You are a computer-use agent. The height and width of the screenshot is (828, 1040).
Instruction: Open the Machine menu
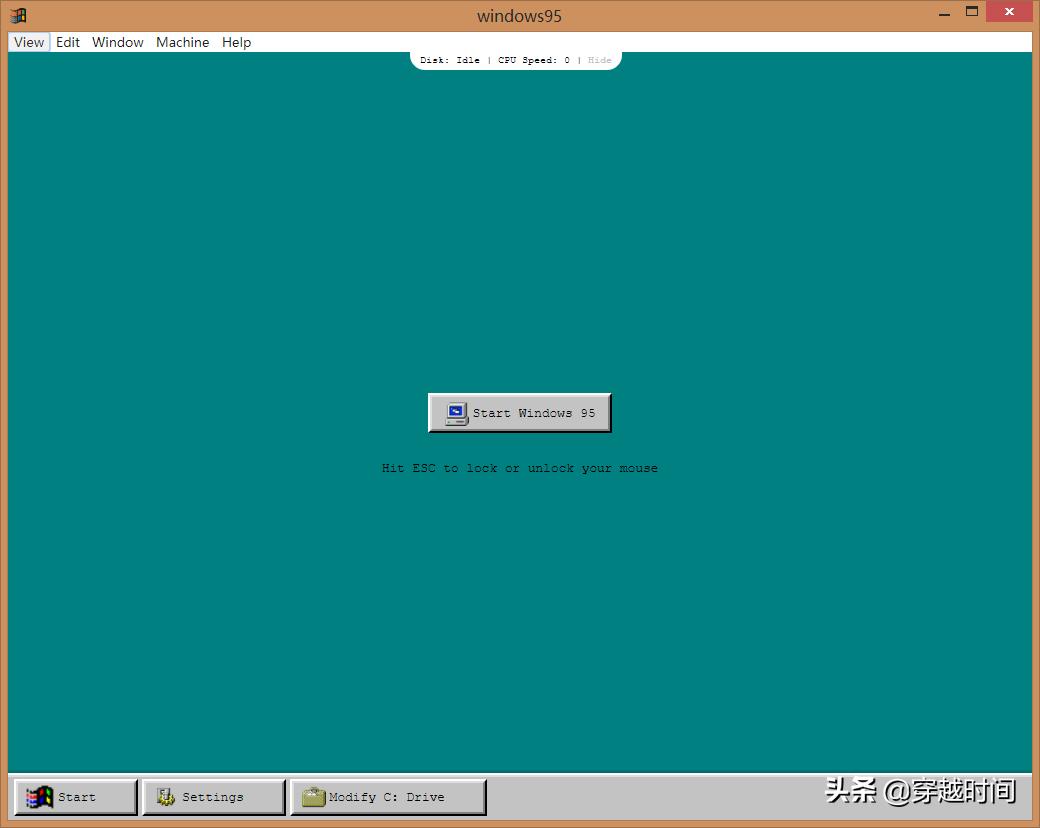182,42
